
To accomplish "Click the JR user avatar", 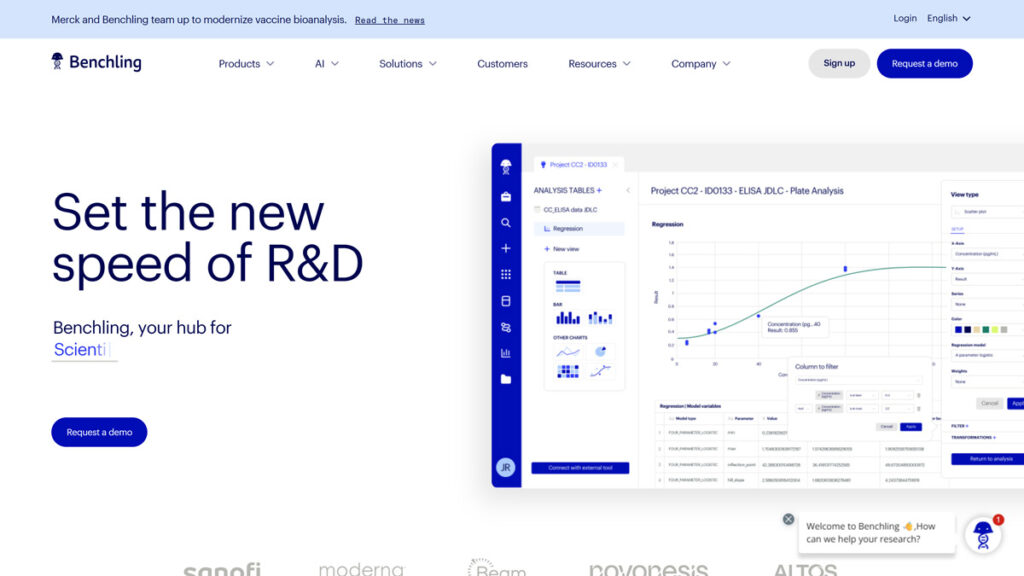I will 506,467.
